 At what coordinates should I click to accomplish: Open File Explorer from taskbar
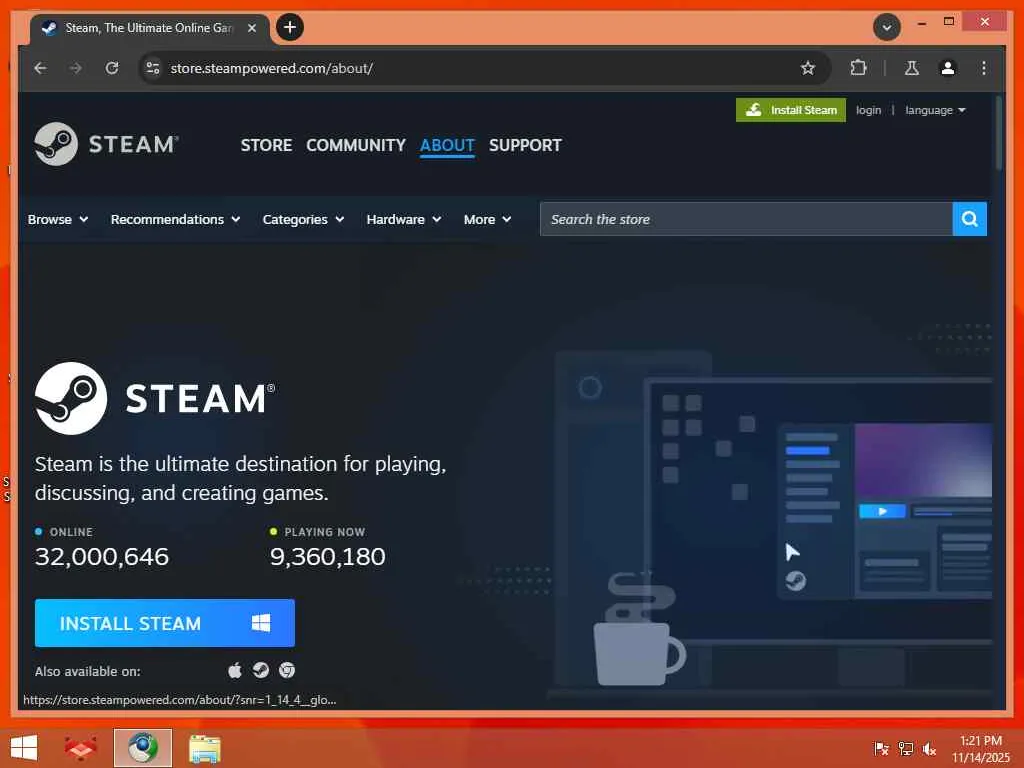coord(204,748)
